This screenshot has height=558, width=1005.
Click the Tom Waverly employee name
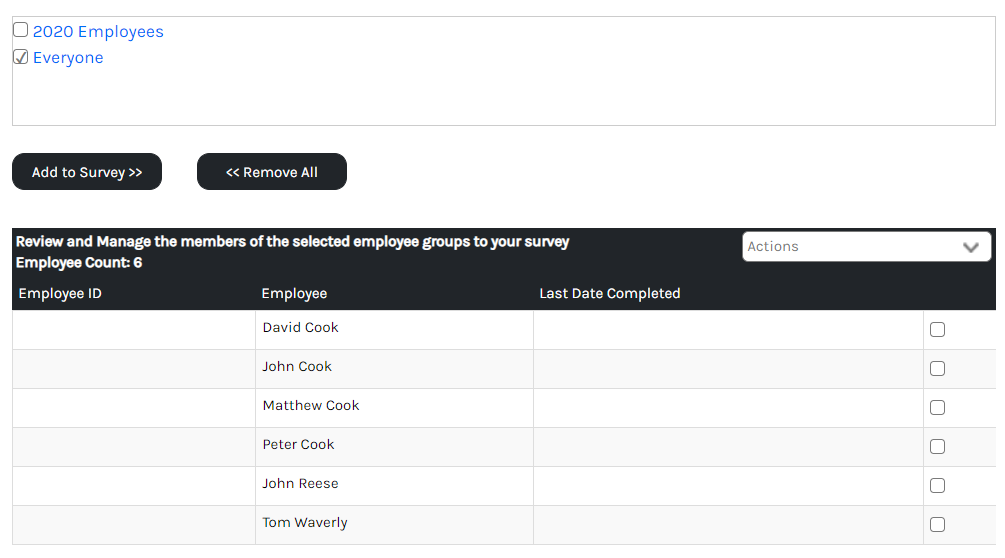[304, 523]
